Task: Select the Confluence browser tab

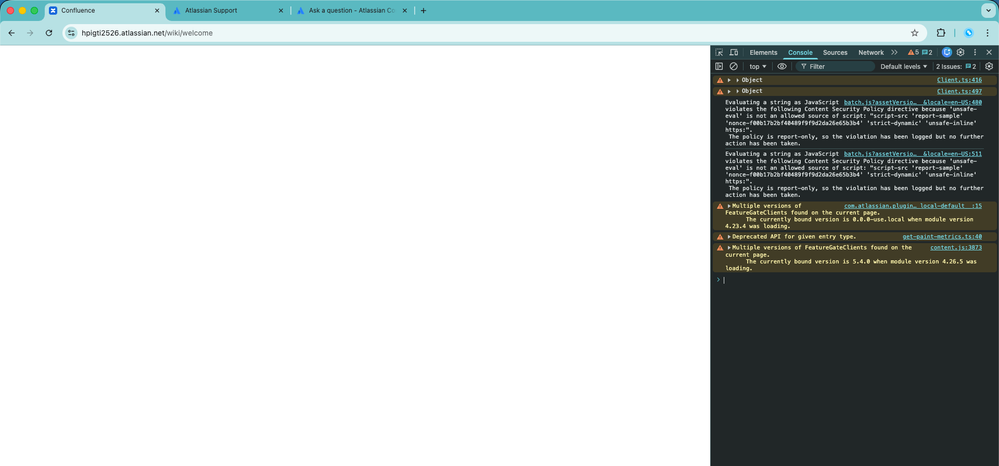Action: 105,10
